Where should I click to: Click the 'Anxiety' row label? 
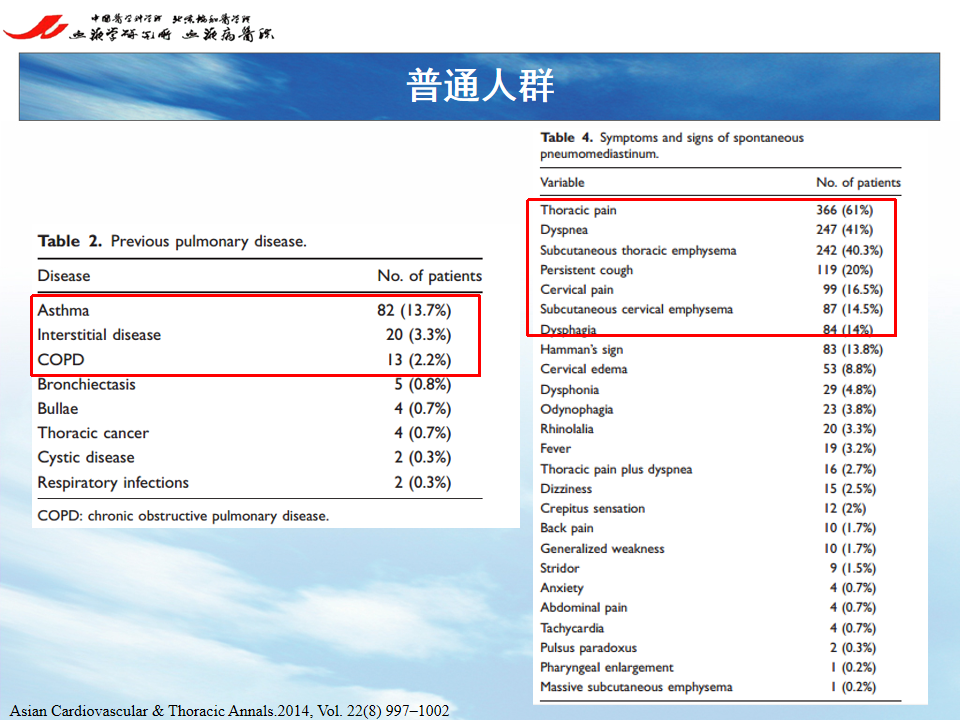pos(562,588)
